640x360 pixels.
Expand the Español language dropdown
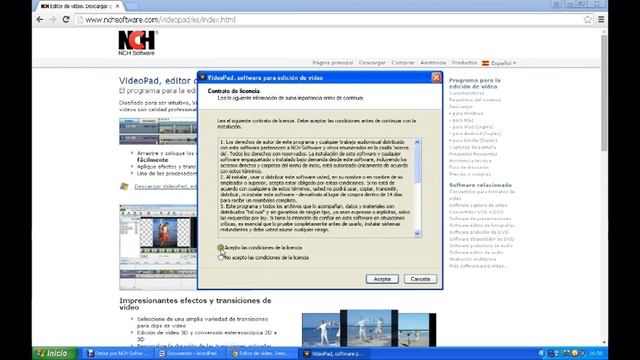click(x=503, y=63)
